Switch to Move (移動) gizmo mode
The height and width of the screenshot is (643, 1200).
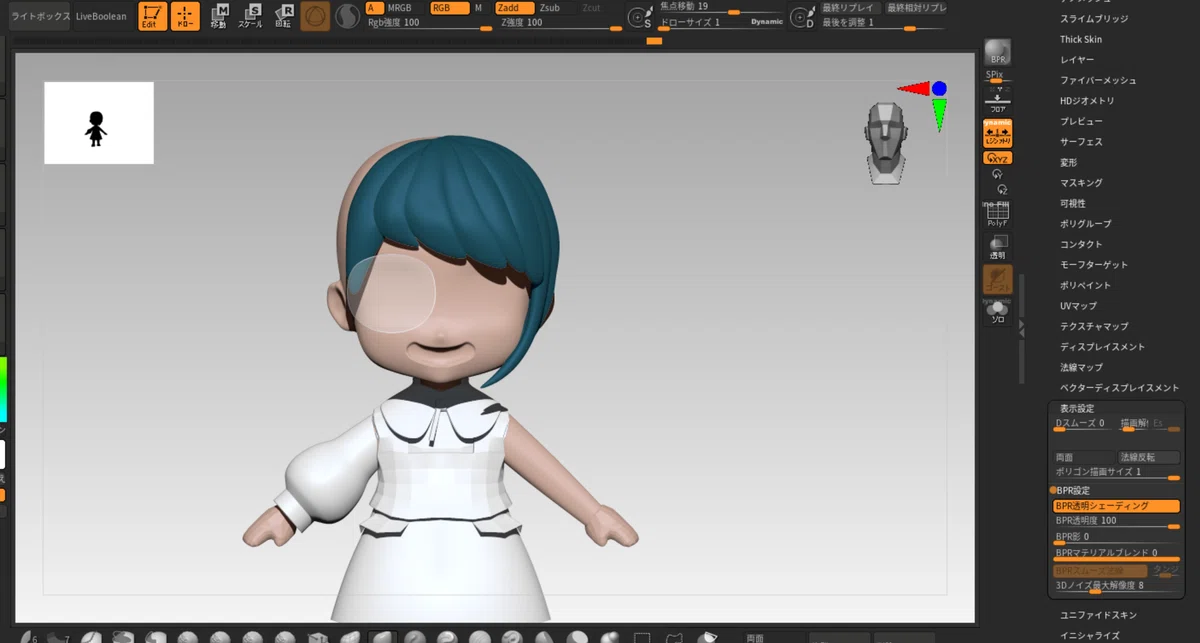click(219, 16)
